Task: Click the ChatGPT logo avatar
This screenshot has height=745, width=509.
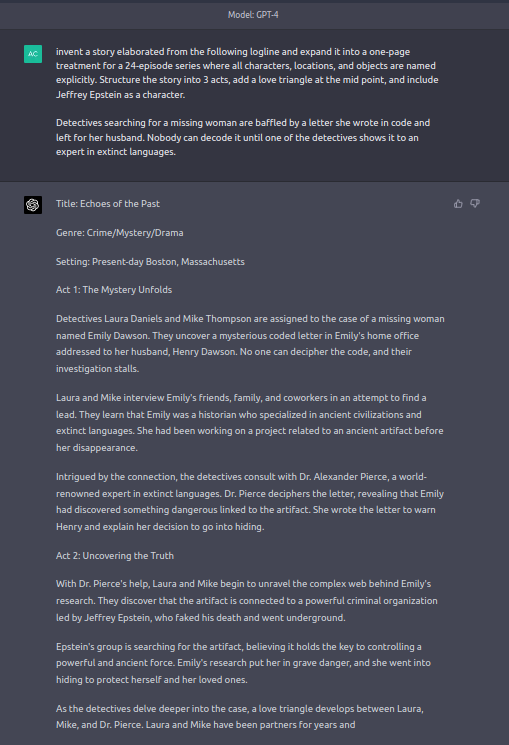Action: click(x=33, y=205)
